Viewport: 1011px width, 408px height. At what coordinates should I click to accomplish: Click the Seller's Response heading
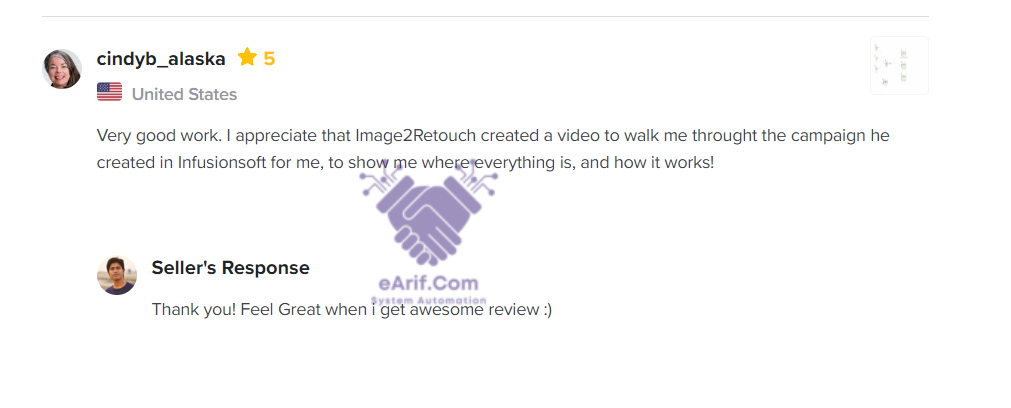coord(230,267)
